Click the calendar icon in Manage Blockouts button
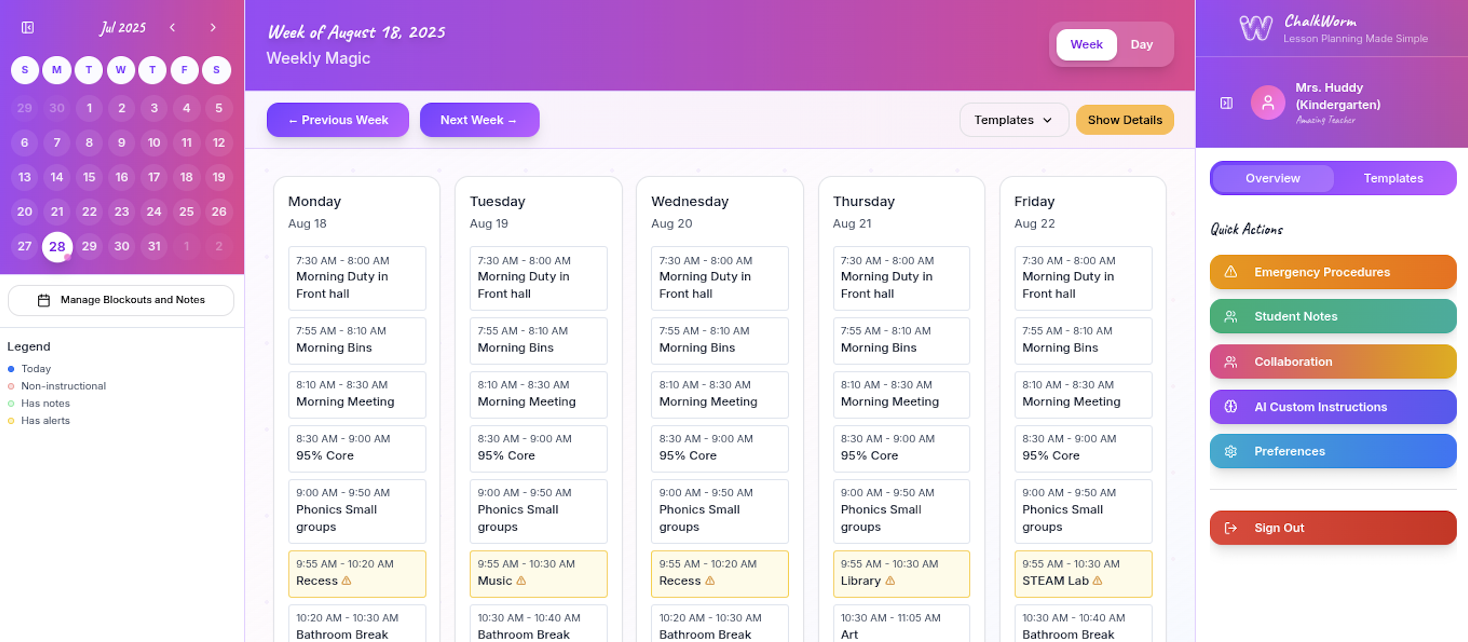This screenshot has width=1468, height=642. (44, 300)
